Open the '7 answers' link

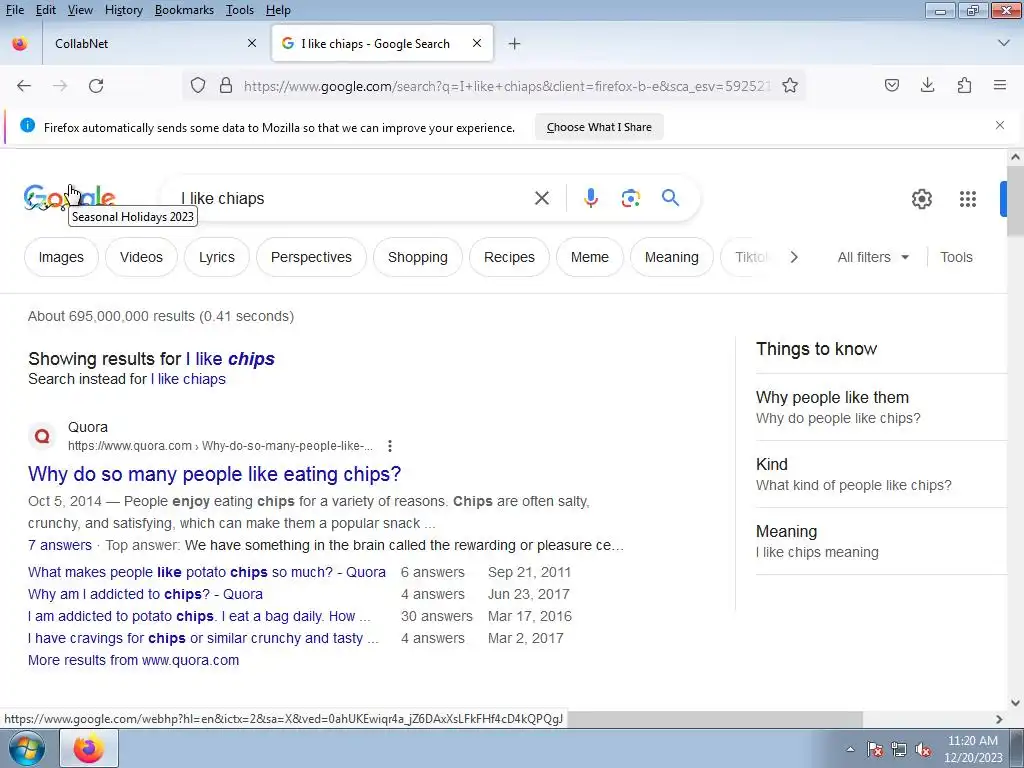[x=60, y=545]
